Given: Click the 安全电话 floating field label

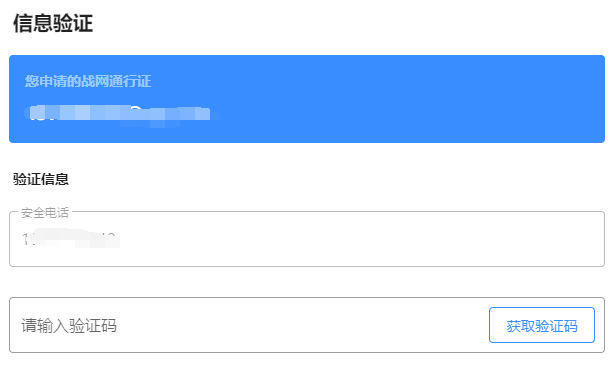Looking at the screenshot, I should [45, 213].
